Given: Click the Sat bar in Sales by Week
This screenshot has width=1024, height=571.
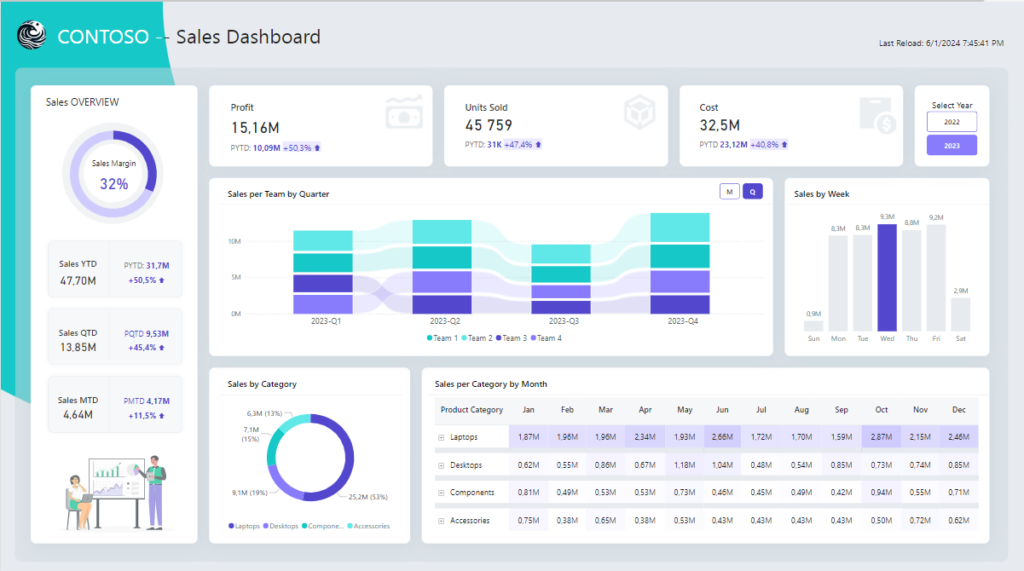Looking at the screenshot, I should click(x=961, y=315).
